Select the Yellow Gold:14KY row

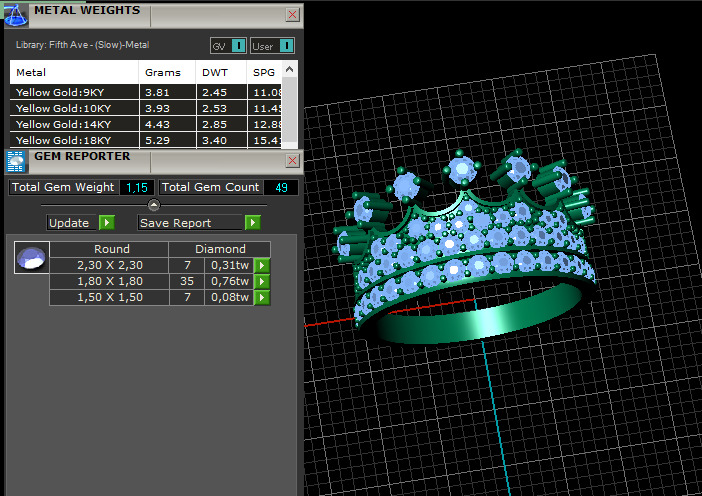coord(146,124)
